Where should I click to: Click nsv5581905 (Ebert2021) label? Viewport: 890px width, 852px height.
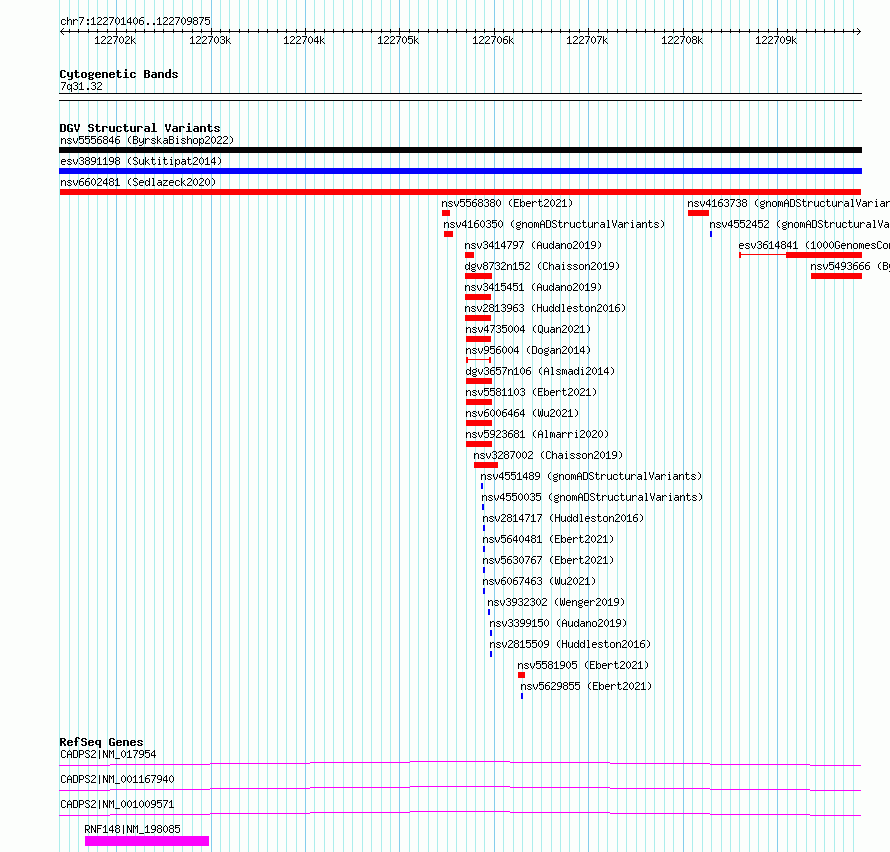(583, 665)
